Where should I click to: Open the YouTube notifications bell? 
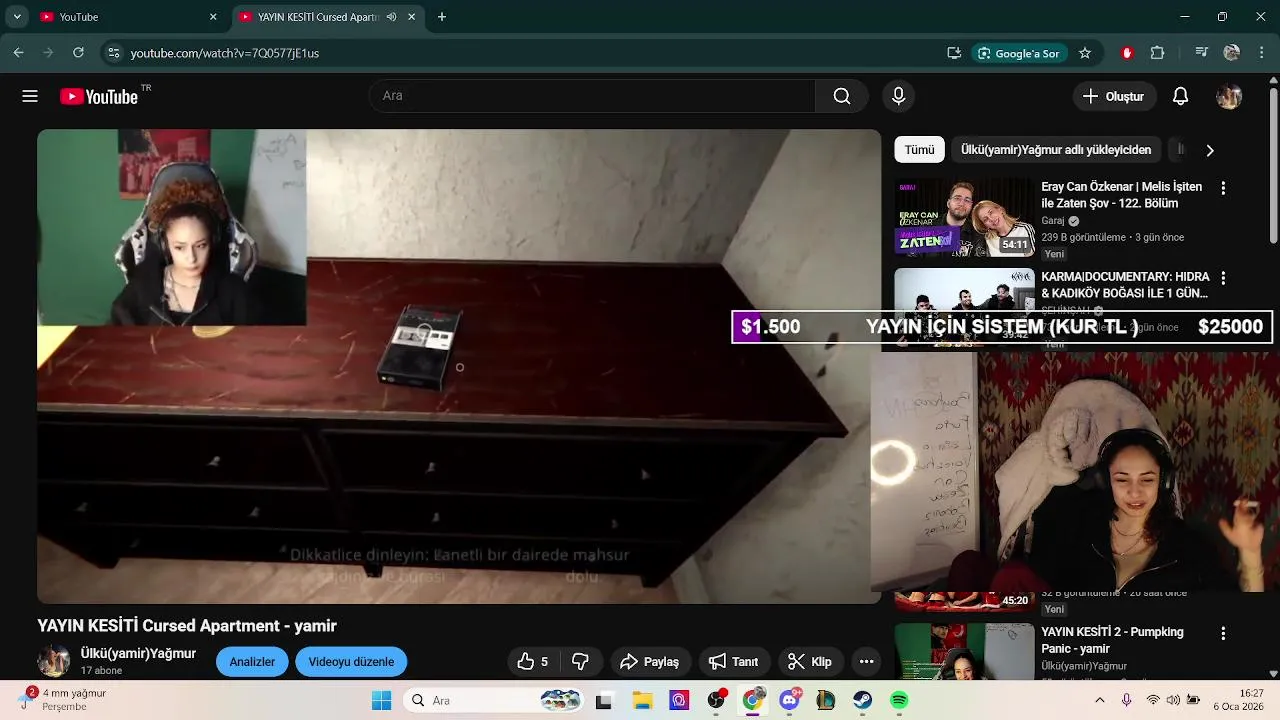pos(1180,96)
